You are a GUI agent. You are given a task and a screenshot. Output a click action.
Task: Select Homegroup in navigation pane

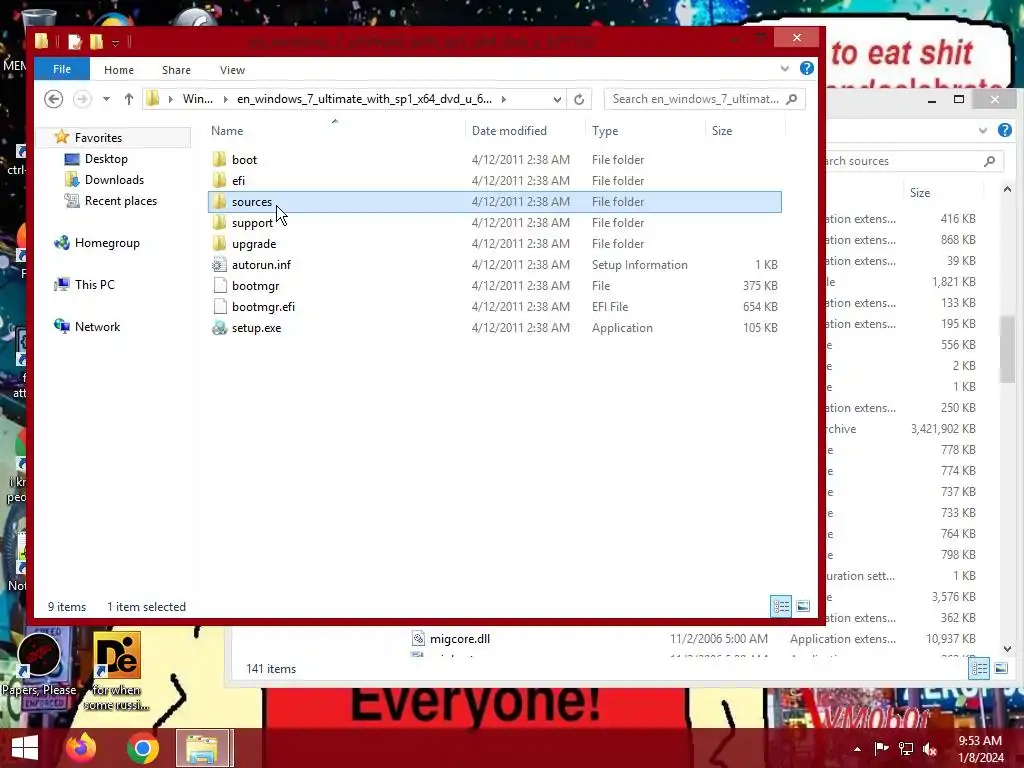point(107,243)
